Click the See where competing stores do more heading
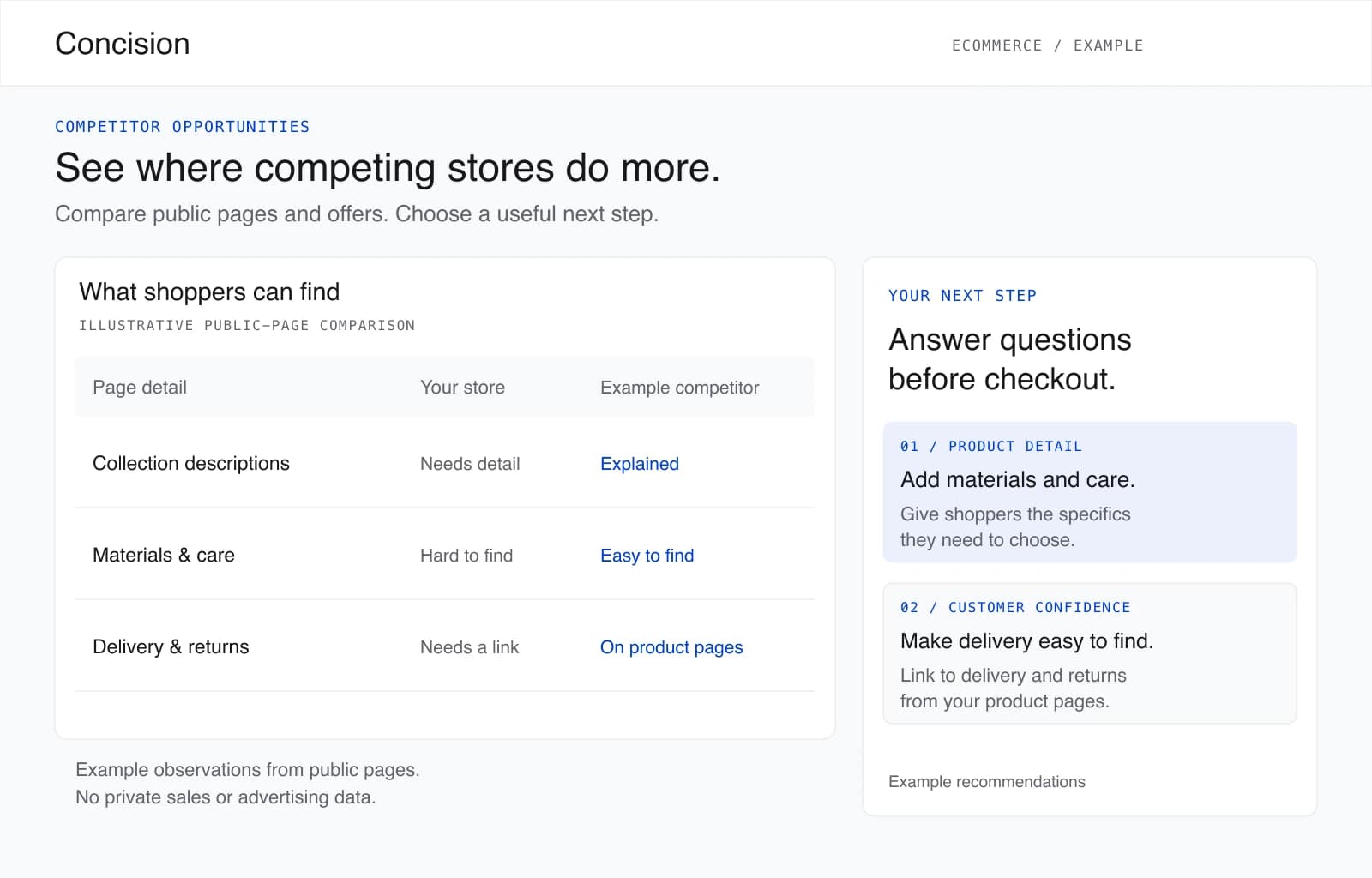 388,168
